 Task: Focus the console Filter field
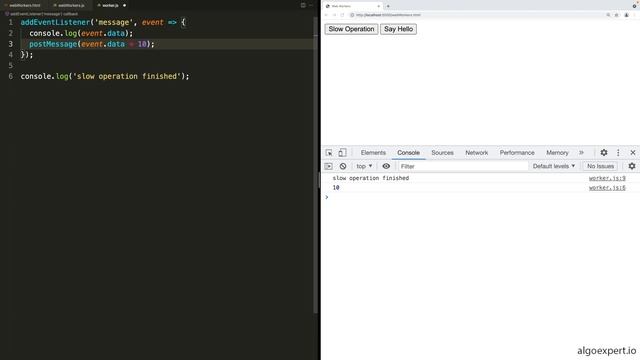pos(463,166)
